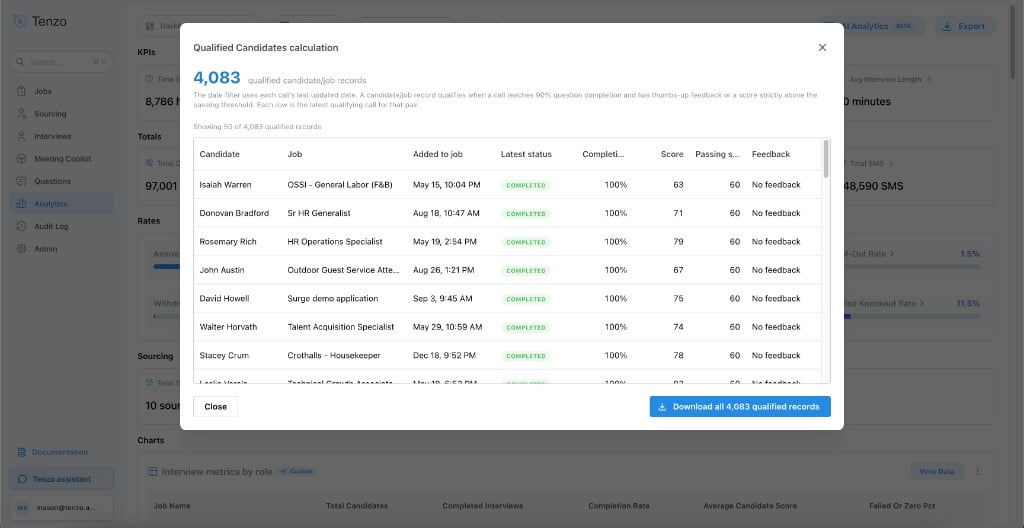Viewport: 1024px width, 528px height.
Task: Click the Completion Rate column header behind dialog
Action: coord(618,506)
